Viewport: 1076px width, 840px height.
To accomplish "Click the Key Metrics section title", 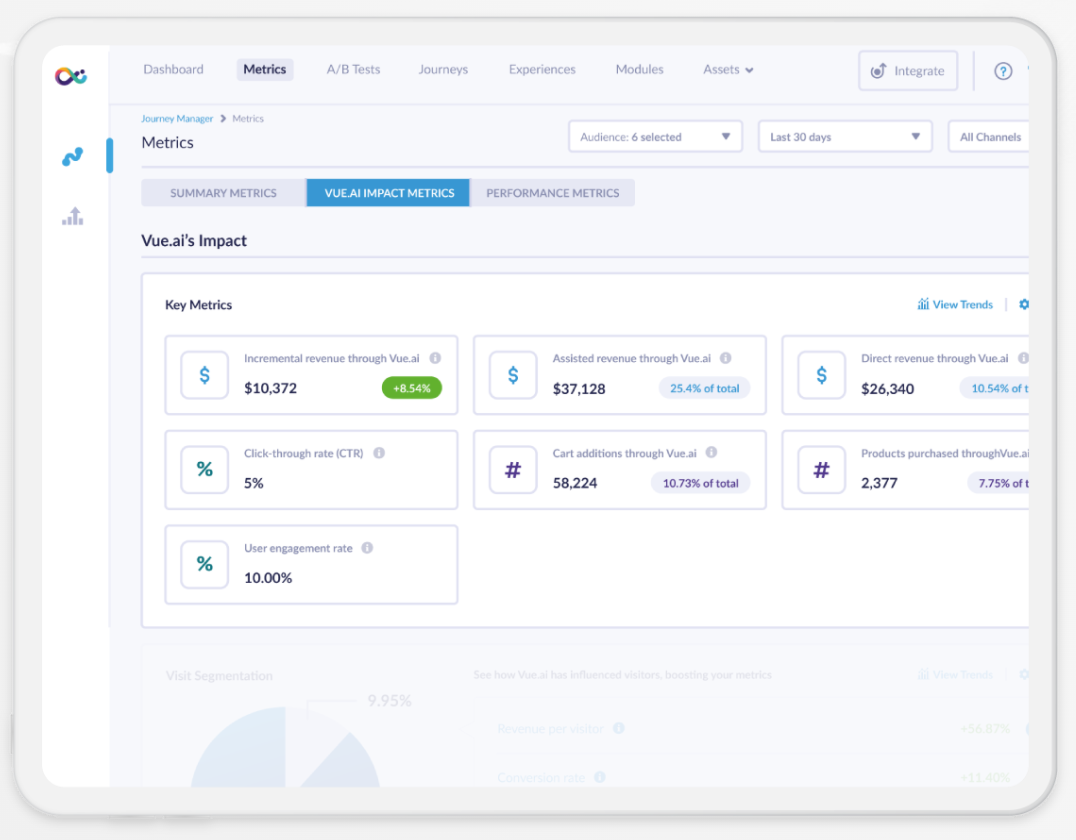I will [x=198, y=305].
